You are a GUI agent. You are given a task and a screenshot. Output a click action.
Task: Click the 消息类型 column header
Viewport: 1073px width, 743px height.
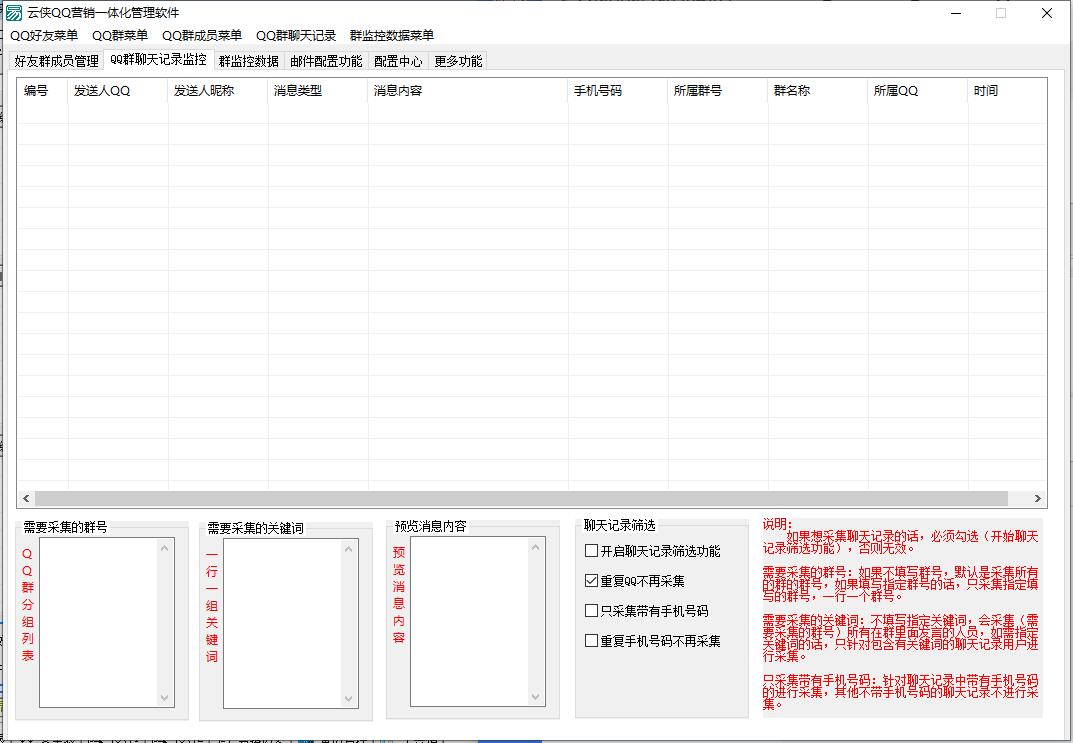[x=318, y=90]
